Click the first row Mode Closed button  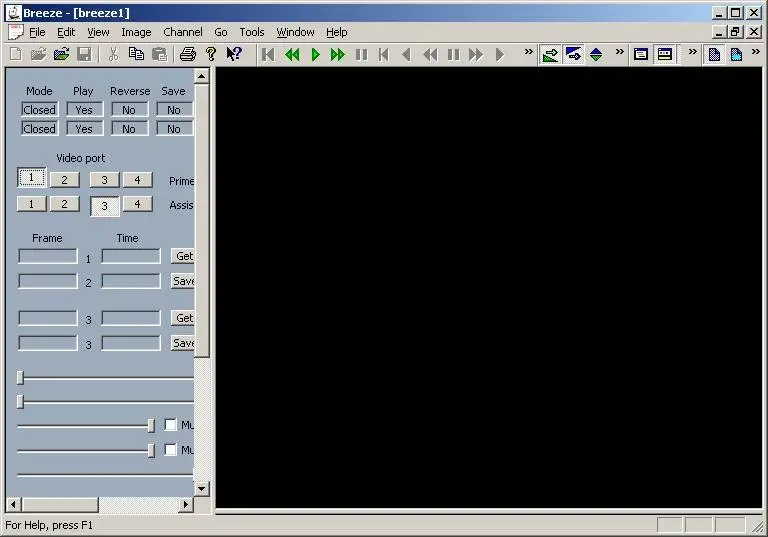[39, 110]
